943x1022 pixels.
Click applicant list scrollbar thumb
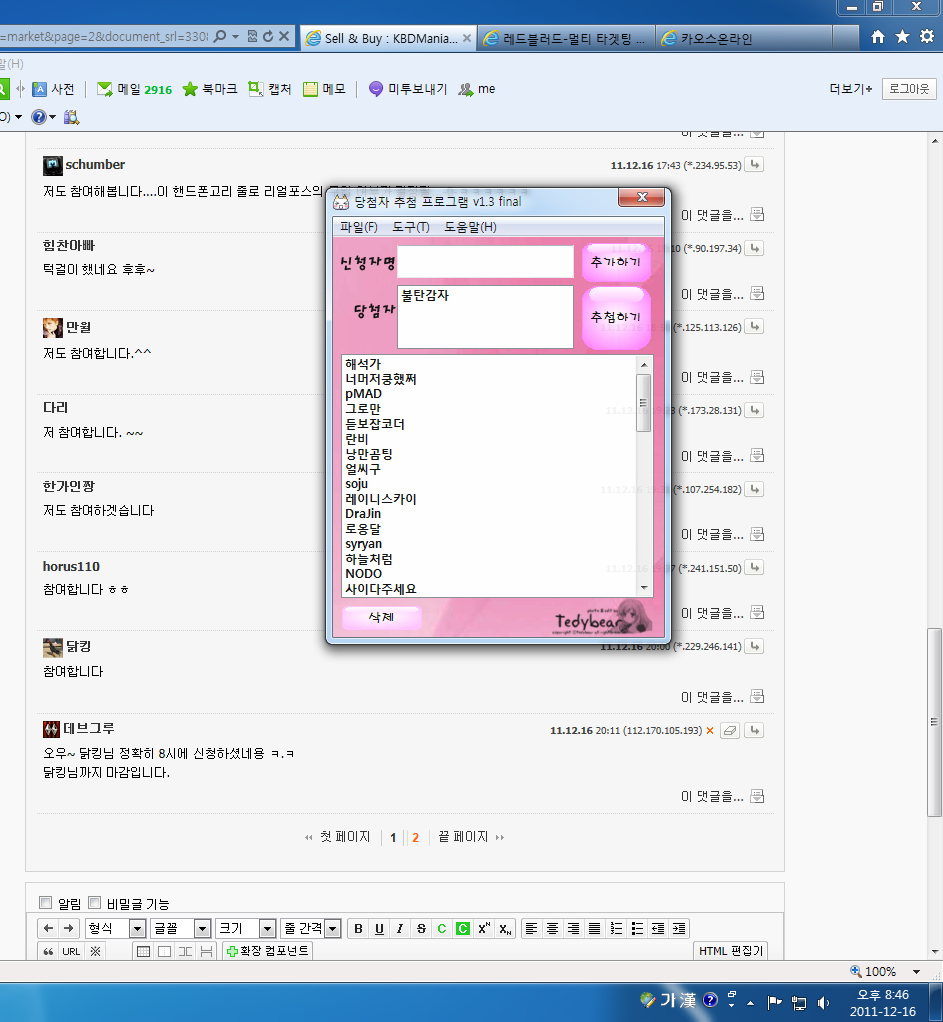click(644, 403)
